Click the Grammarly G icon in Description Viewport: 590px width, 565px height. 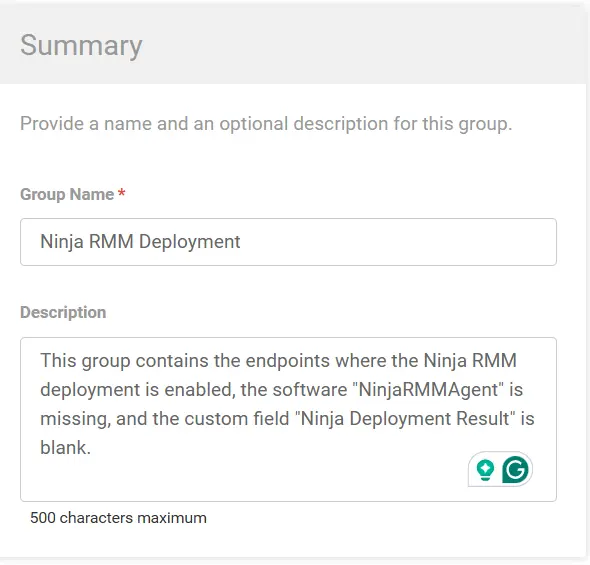tap(515, 469)
